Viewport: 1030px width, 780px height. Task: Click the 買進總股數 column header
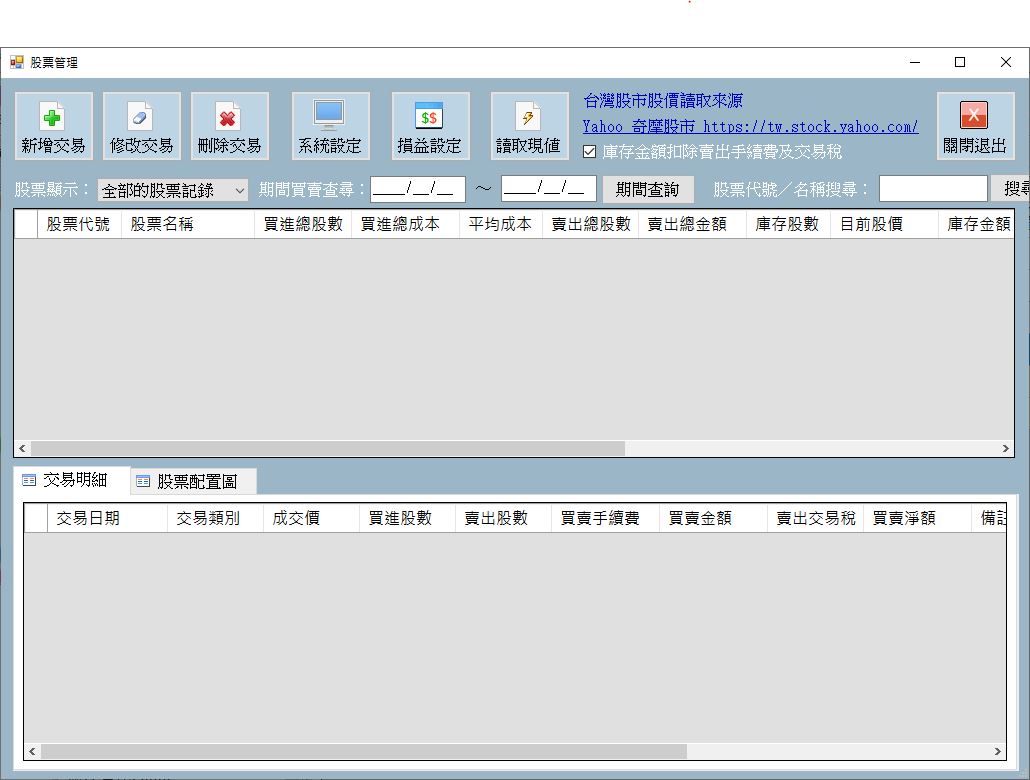pos(303,224)
